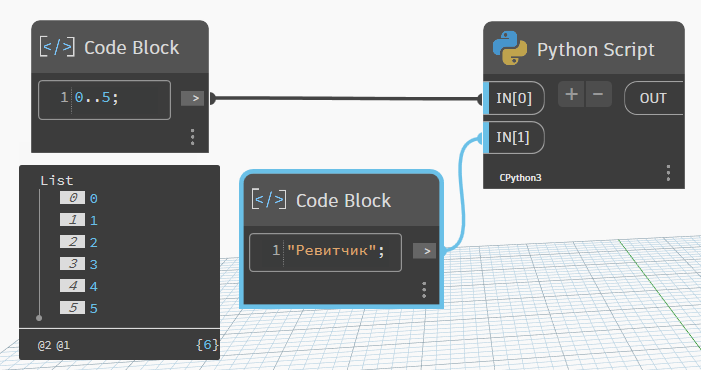Click into the 0..5; code editor field

click(x=105, y=100)
